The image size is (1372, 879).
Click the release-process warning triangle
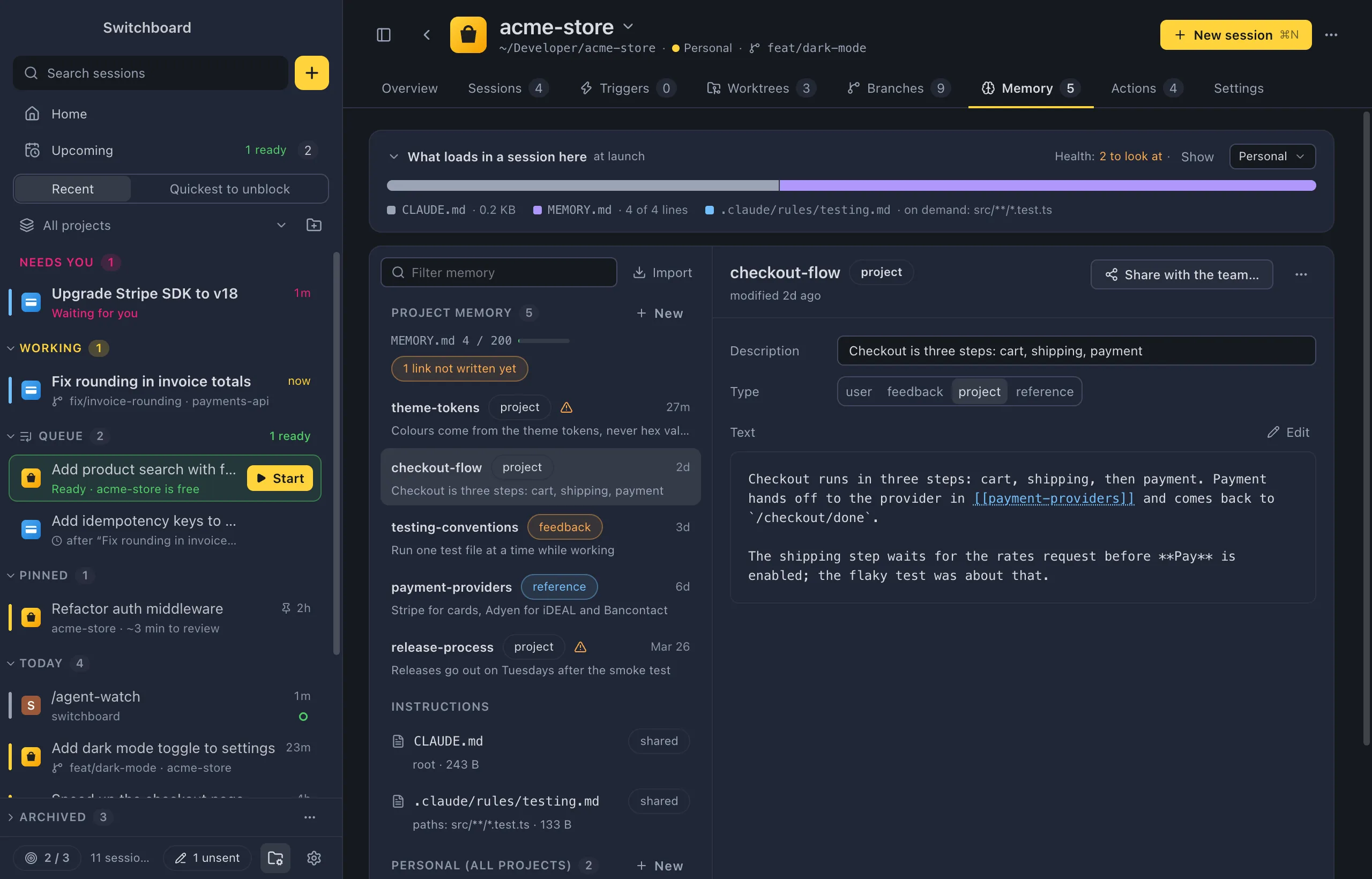580,646
